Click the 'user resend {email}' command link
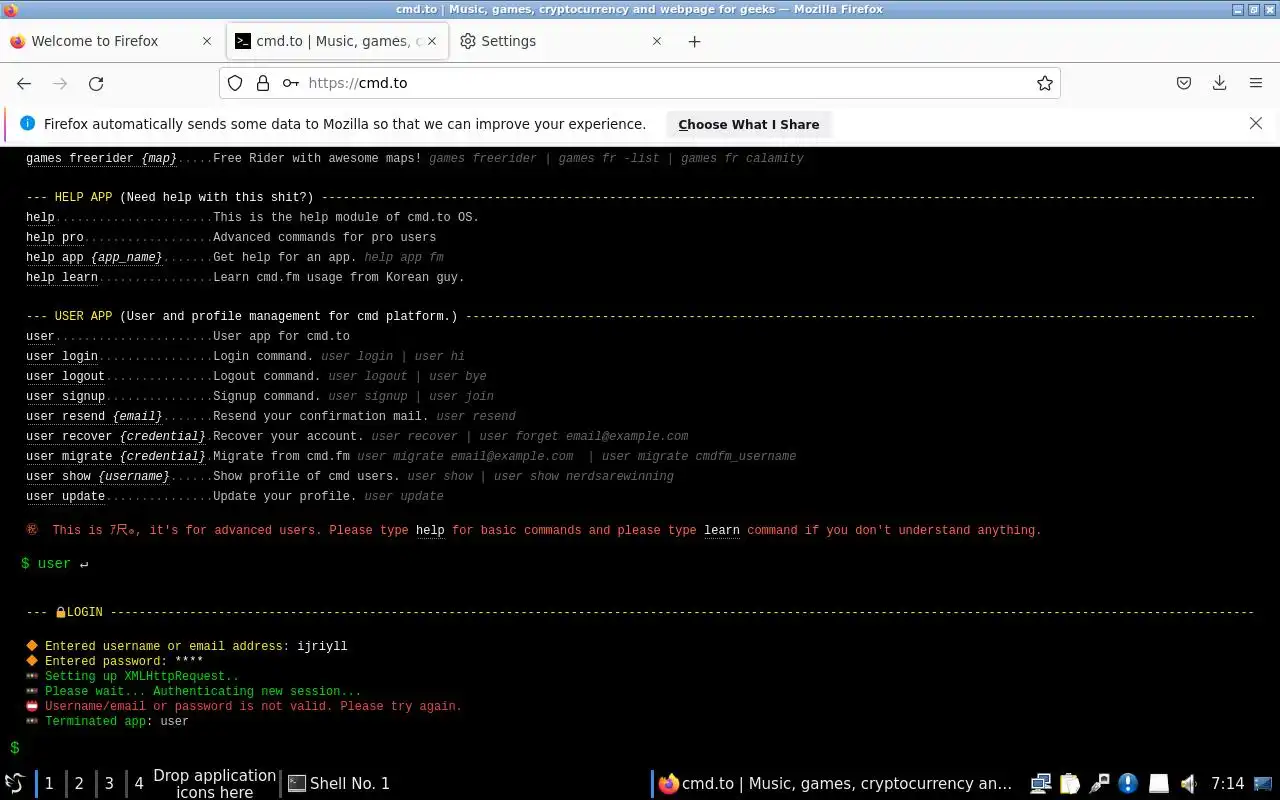 (94, 416)
